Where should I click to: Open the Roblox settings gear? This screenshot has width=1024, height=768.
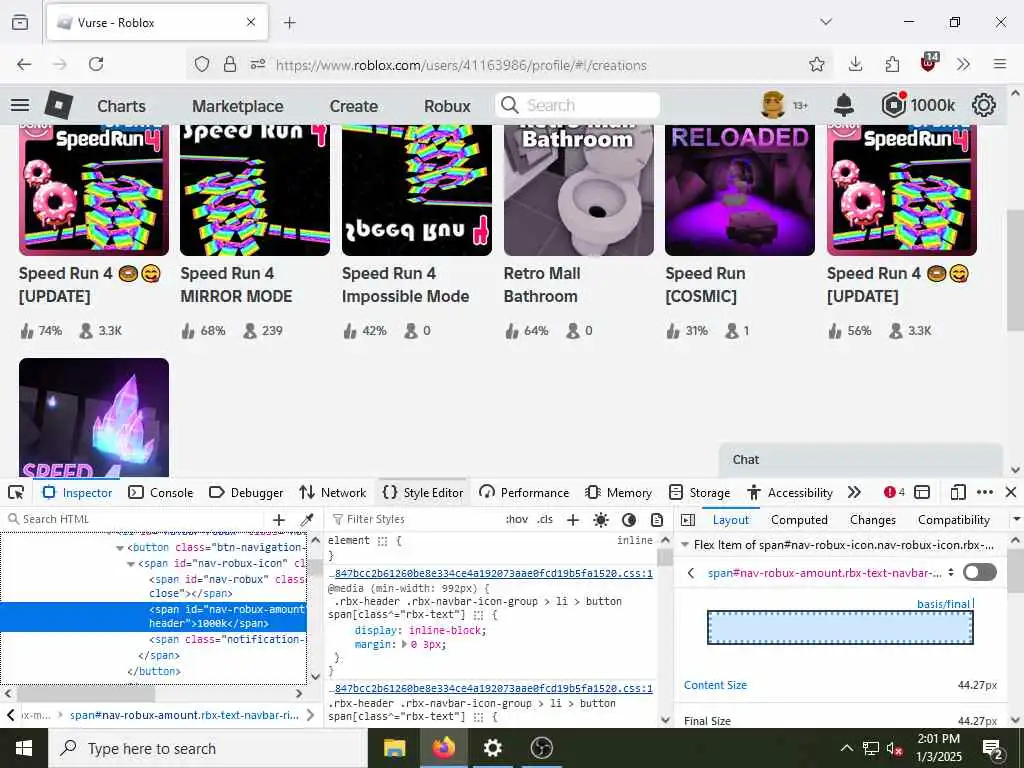pos(984,105)
